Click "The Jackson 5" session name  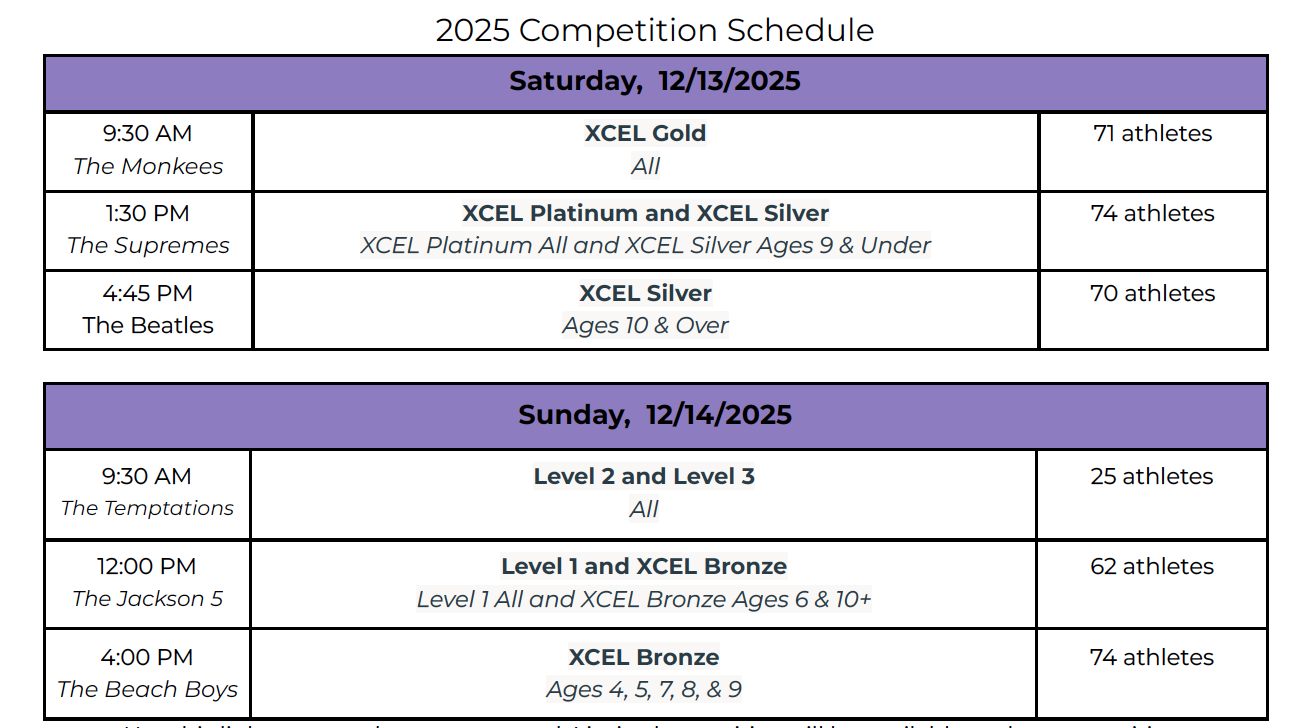point(147,598)
